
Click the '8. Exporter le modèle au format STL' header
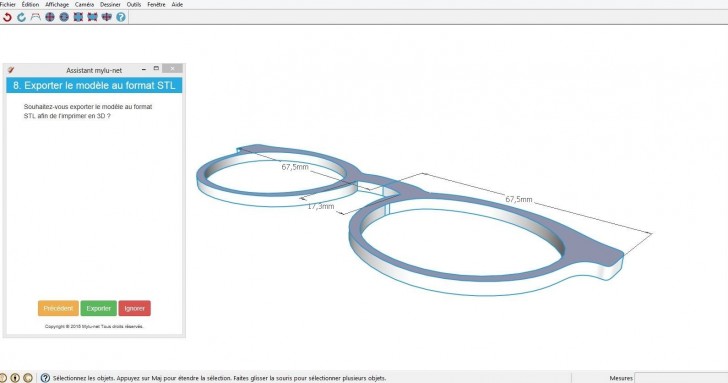click(94, 85)
